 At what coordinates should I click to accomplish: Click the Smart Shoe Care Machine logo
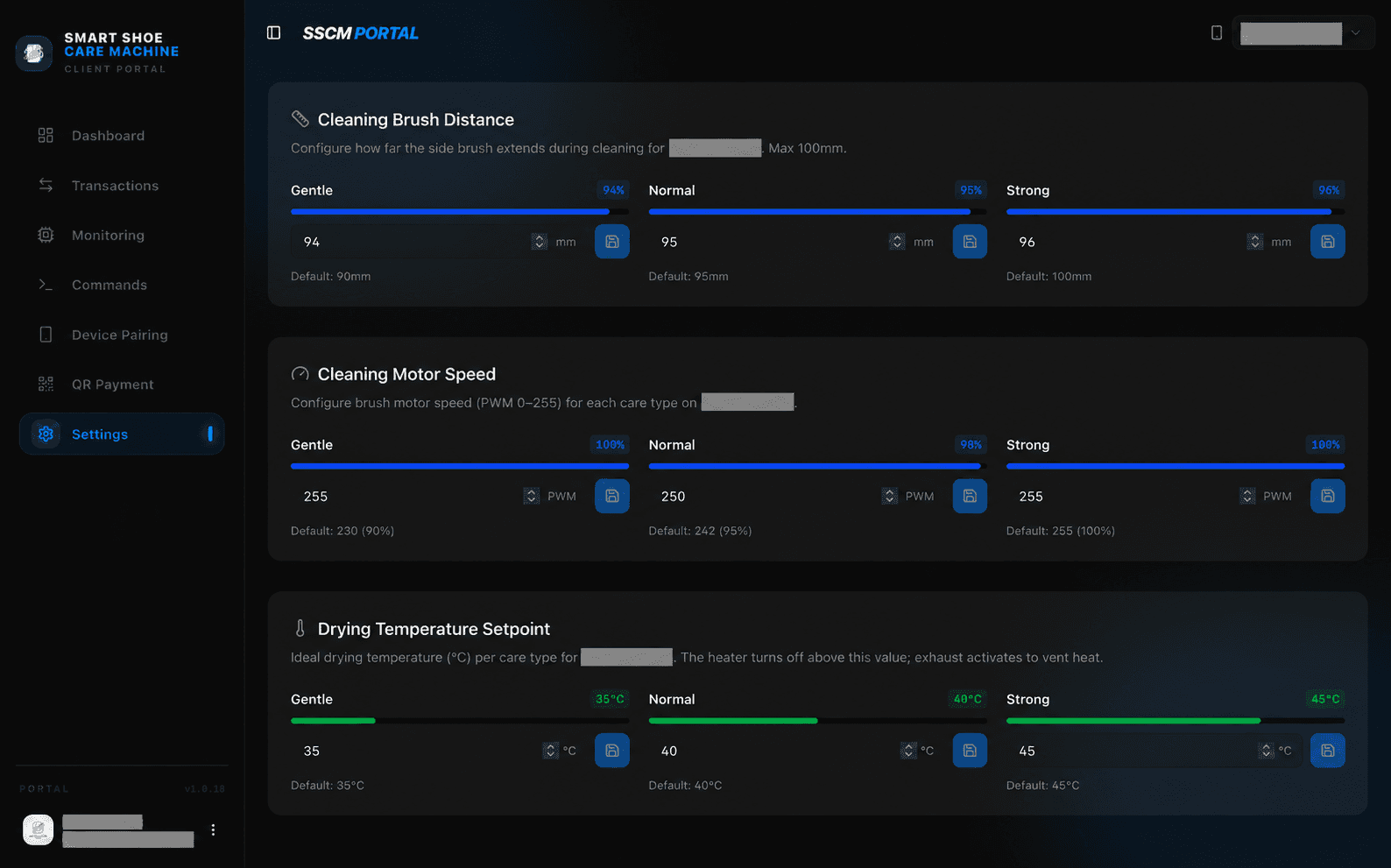(34, 53)
